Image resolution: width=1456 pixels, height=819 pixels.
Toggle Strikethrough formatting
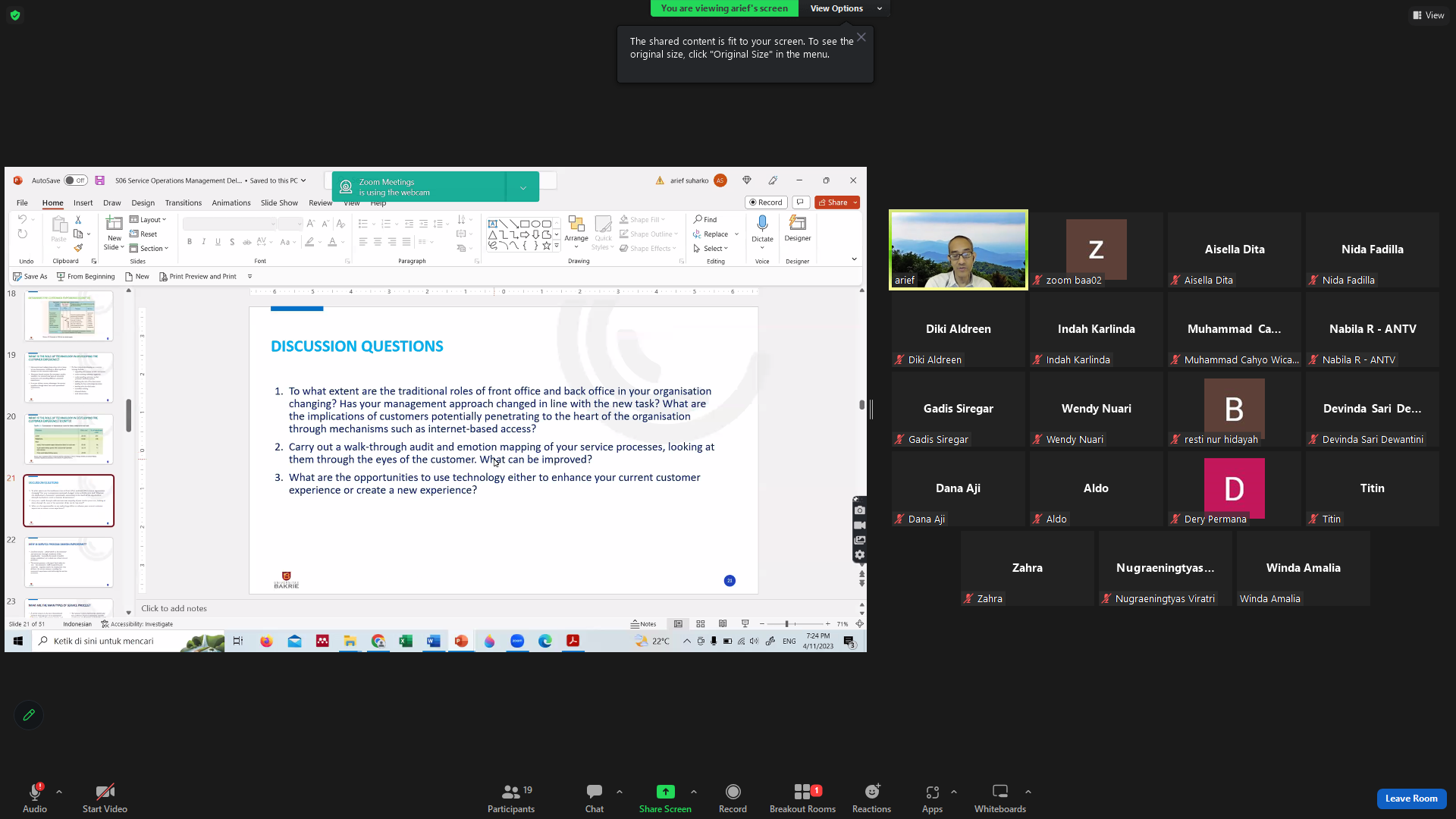point(246,242)
